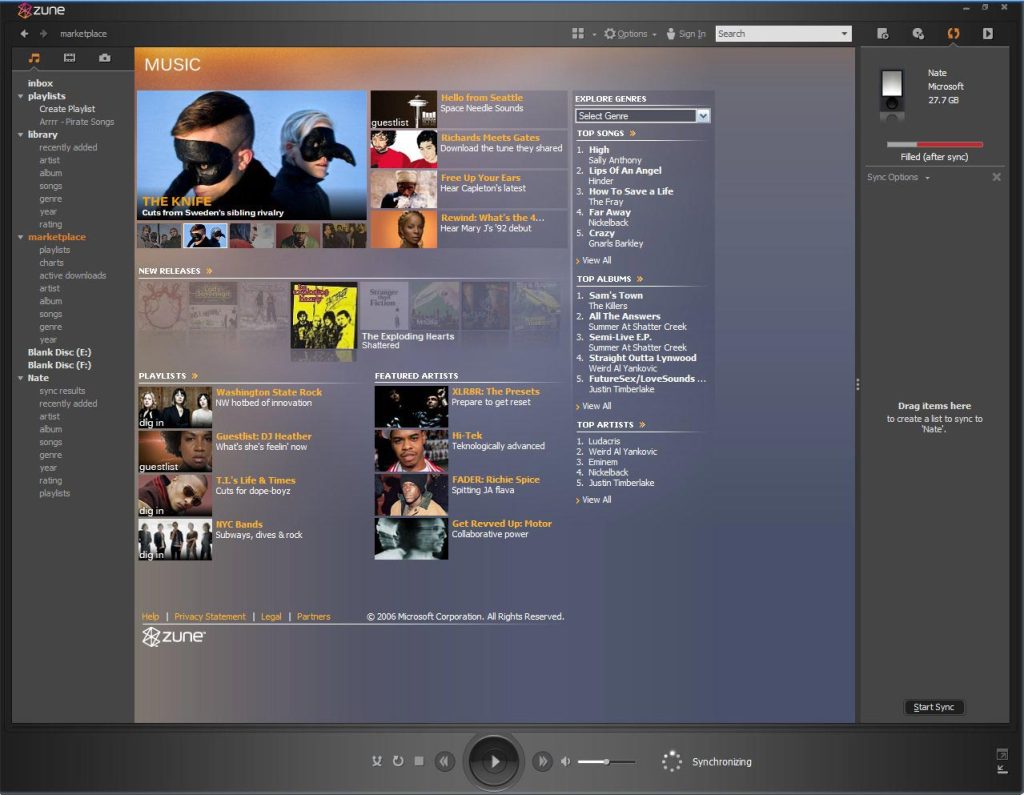Open Hi-Tek featured artist thumbnail
Viewport: 1024px width, 795px height.
411,451
